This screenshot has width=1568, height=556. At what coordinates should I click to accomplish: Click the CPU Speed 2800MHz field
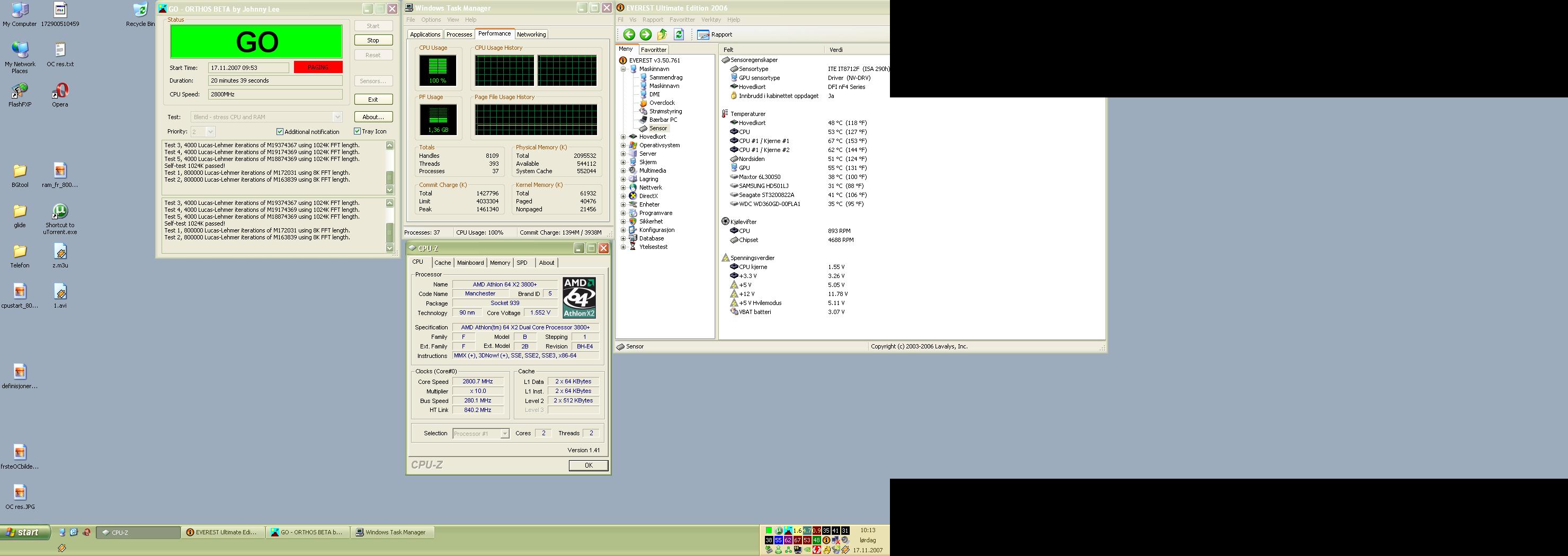coord(275,94)
